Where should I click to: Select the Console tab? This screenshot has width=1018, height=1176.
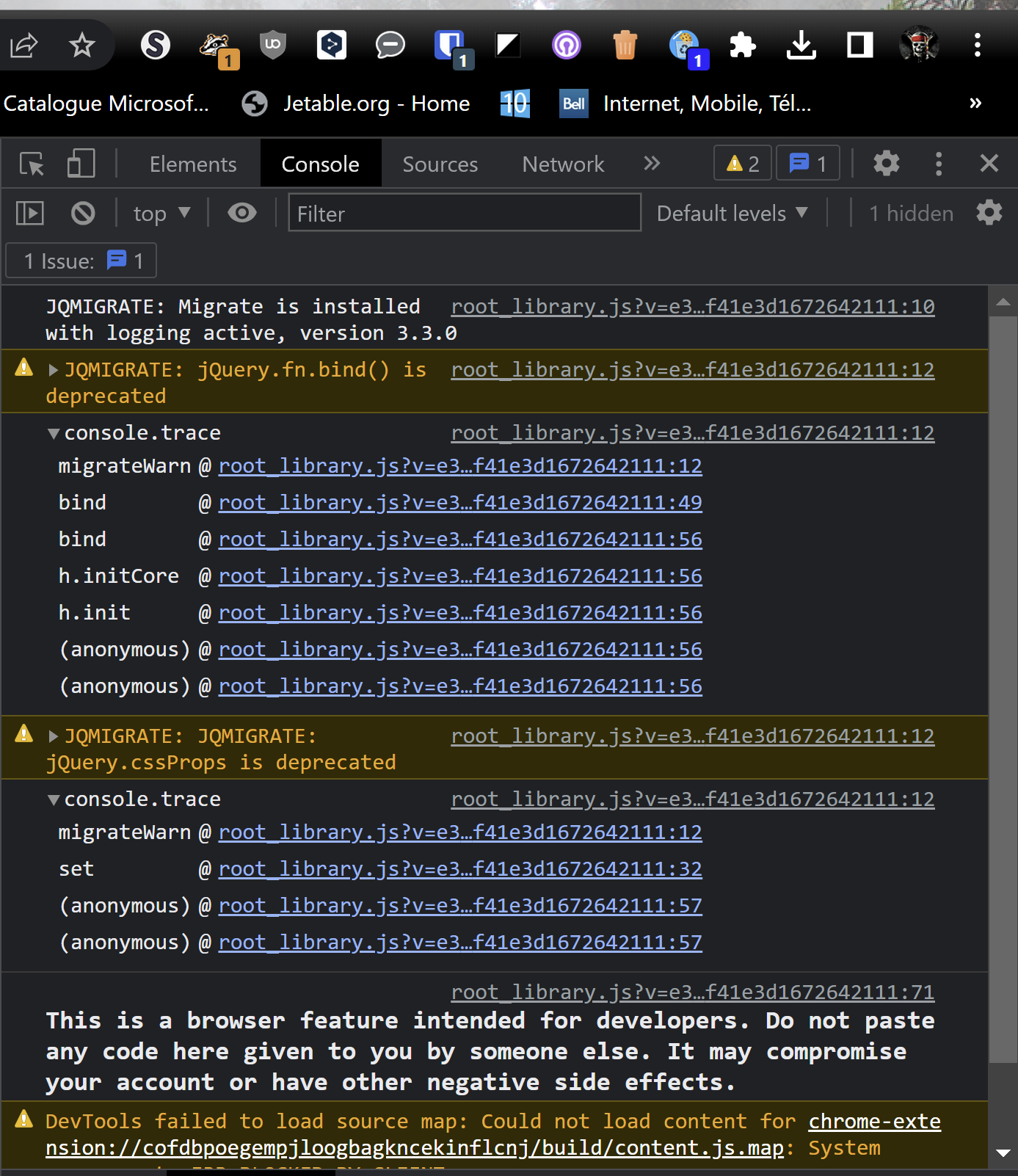[x=321, y=164]
